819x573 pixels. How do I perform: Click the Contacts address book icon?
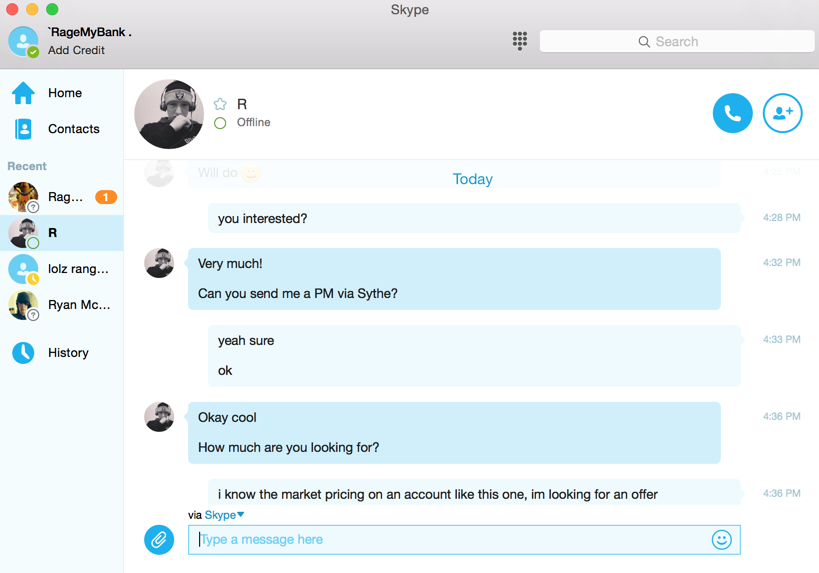[x=23, y=129]
